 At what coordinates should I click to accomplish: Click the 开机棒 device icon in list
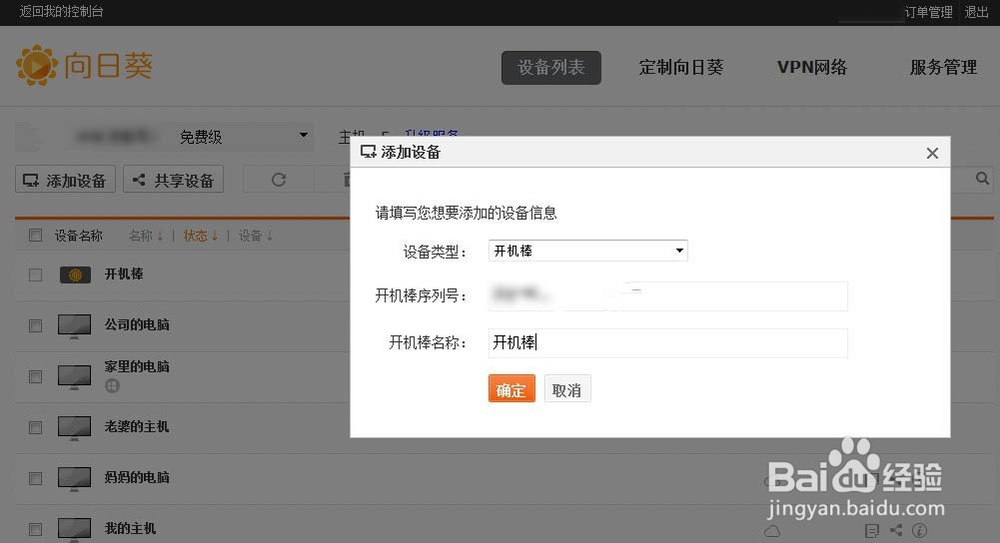point(75,275)
